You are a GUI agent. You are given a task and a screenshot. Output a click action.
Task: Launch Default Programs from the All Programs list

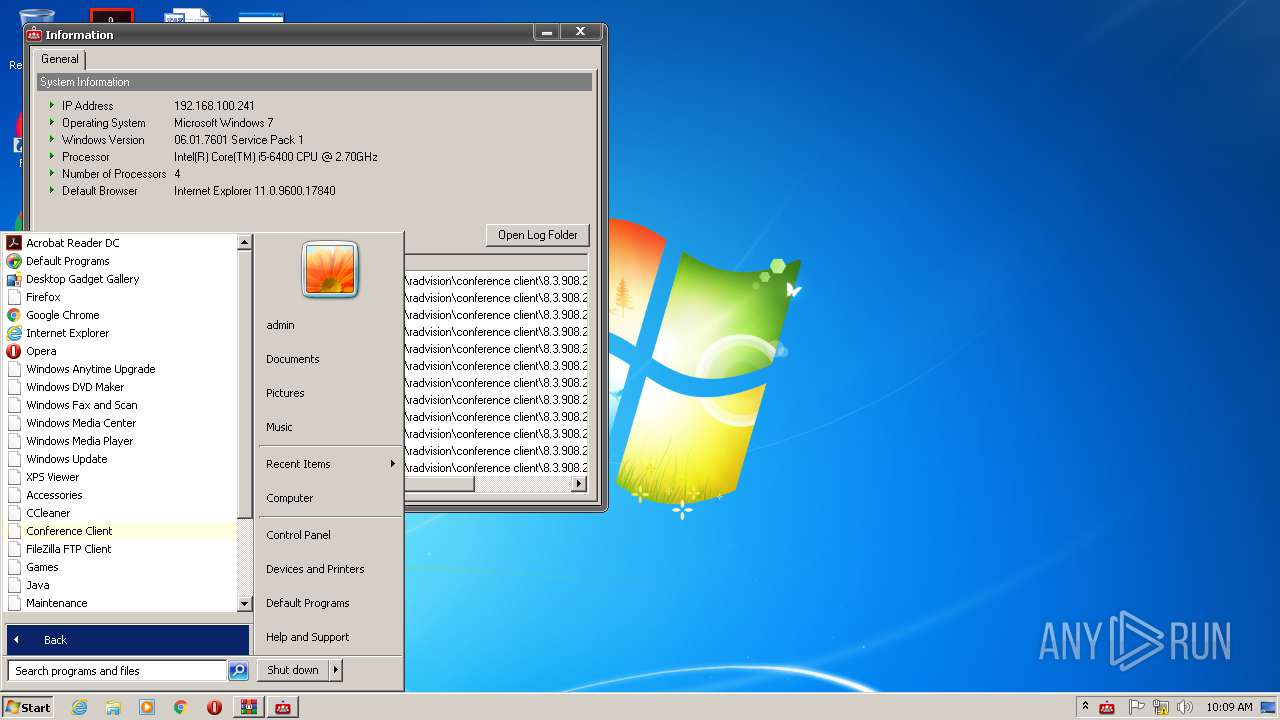tap(67, 261)
